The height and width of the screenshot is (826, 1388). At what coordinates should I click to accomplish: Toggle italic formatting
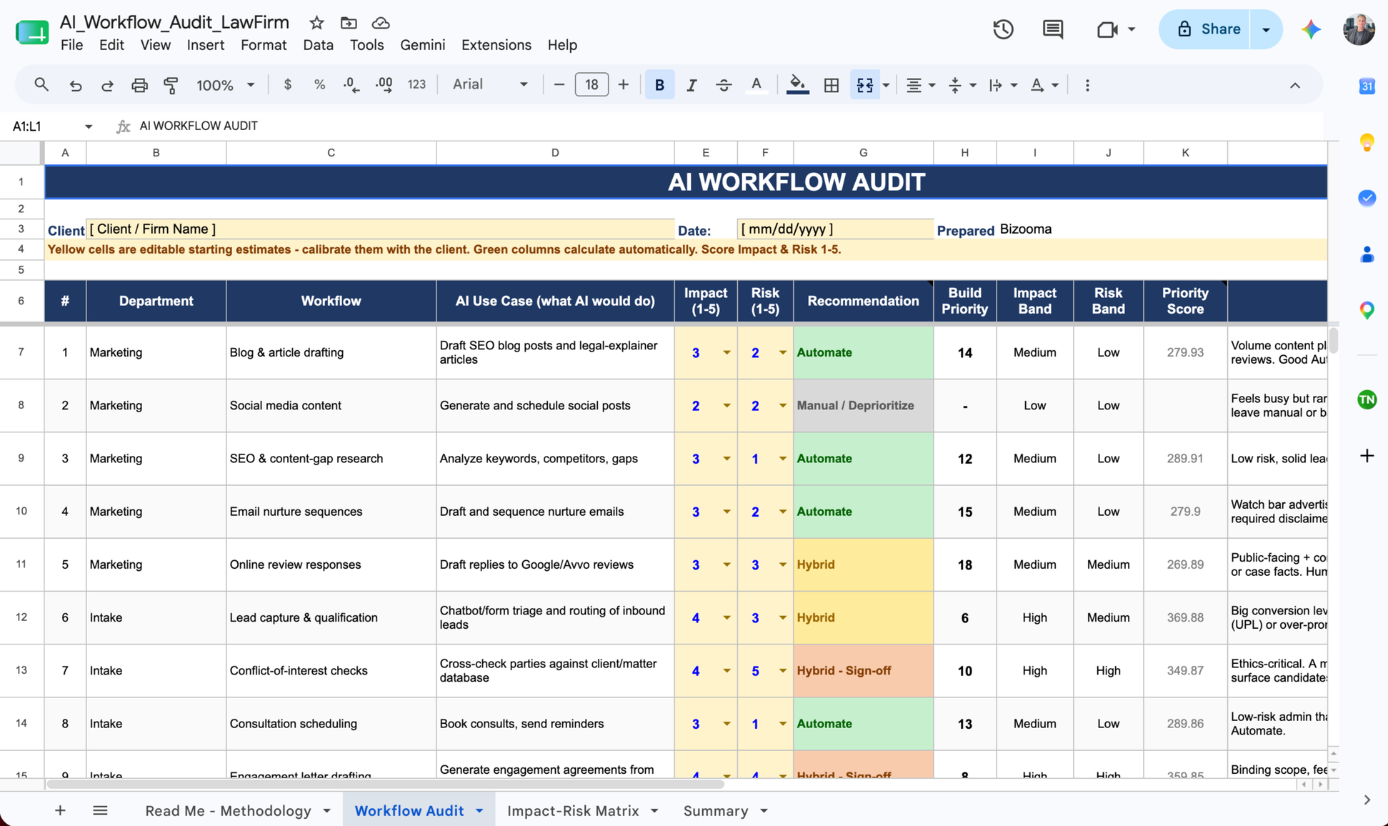click(691, 85)
